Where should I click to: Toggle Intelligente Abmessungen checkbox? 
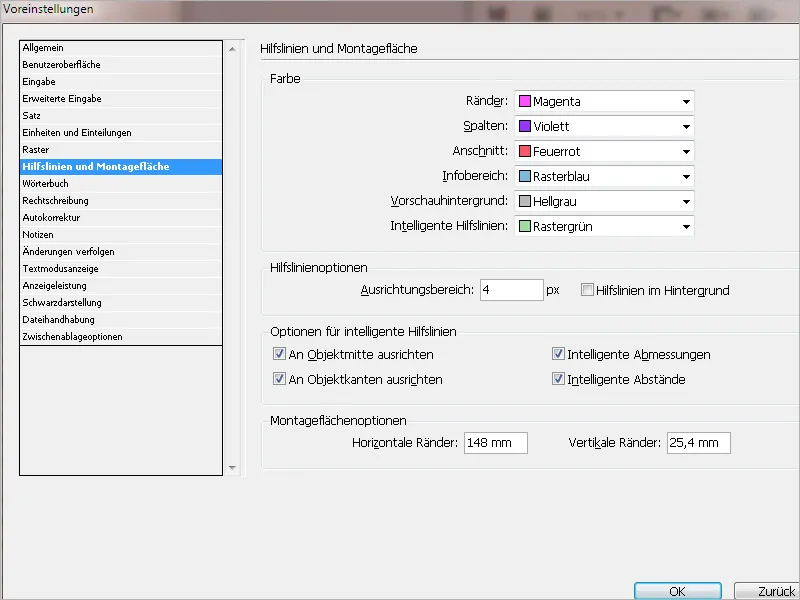(558, 354)
